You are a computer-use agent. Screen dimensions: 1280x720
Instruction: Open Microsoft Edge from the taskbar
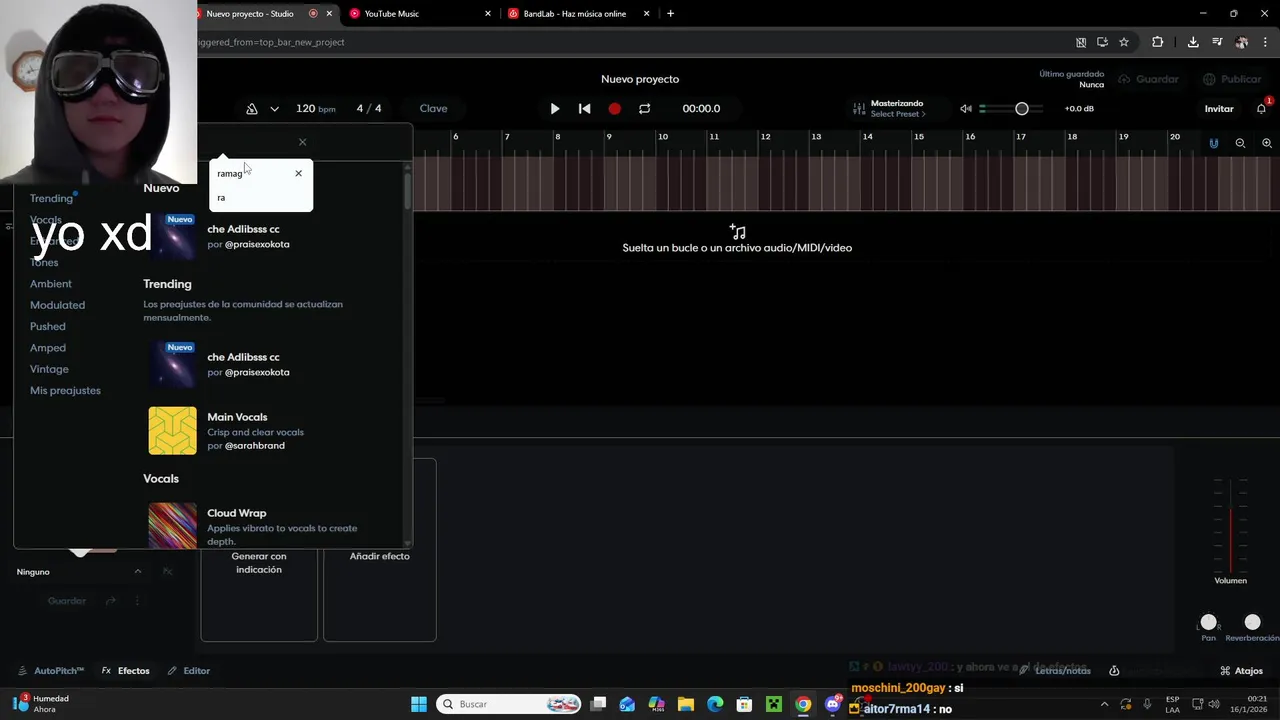click(x=715, y=704)
